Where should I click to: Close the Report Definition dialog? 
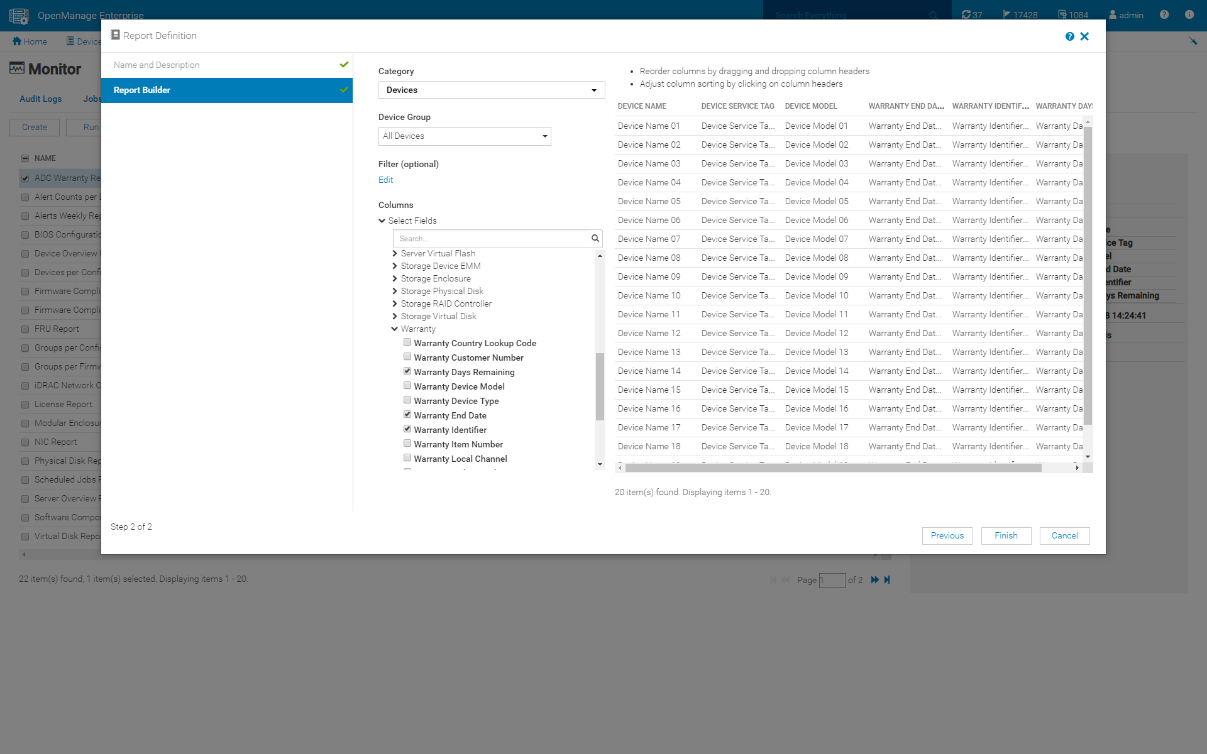point(1084,36)
